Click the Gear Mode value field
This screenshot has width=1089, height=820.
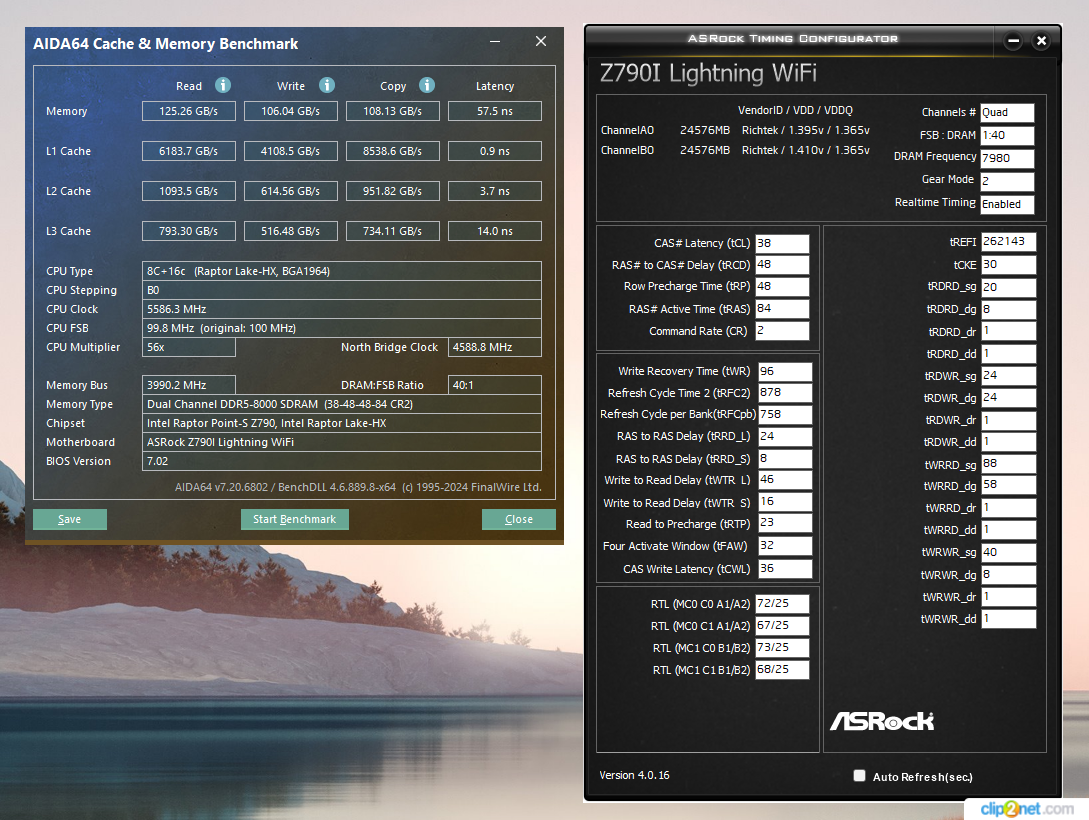[x=1007, y=181]
